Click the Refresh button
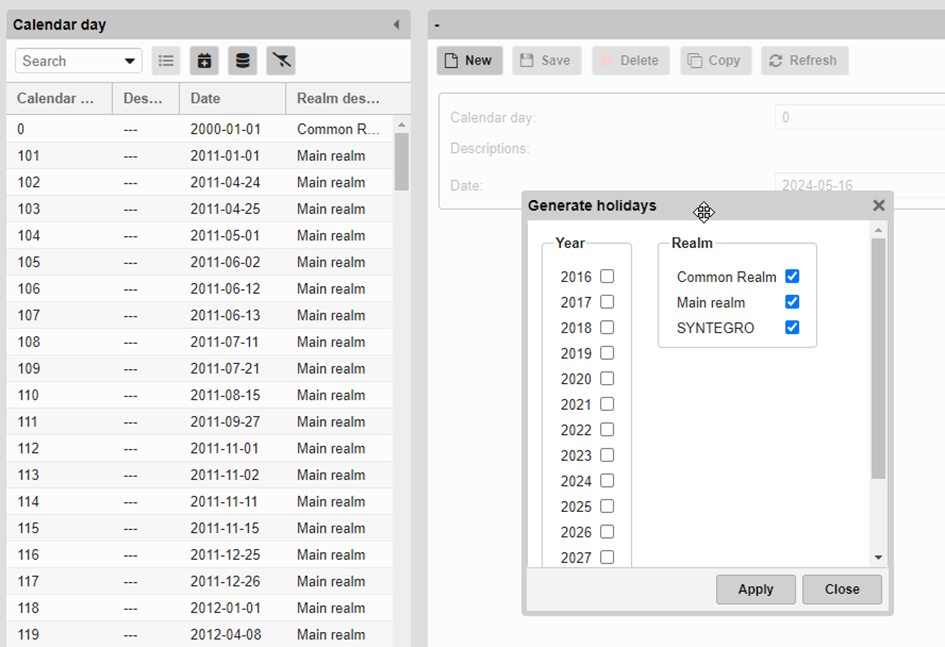The width and height of the screenshot is (945, 647). pos(804,60)
